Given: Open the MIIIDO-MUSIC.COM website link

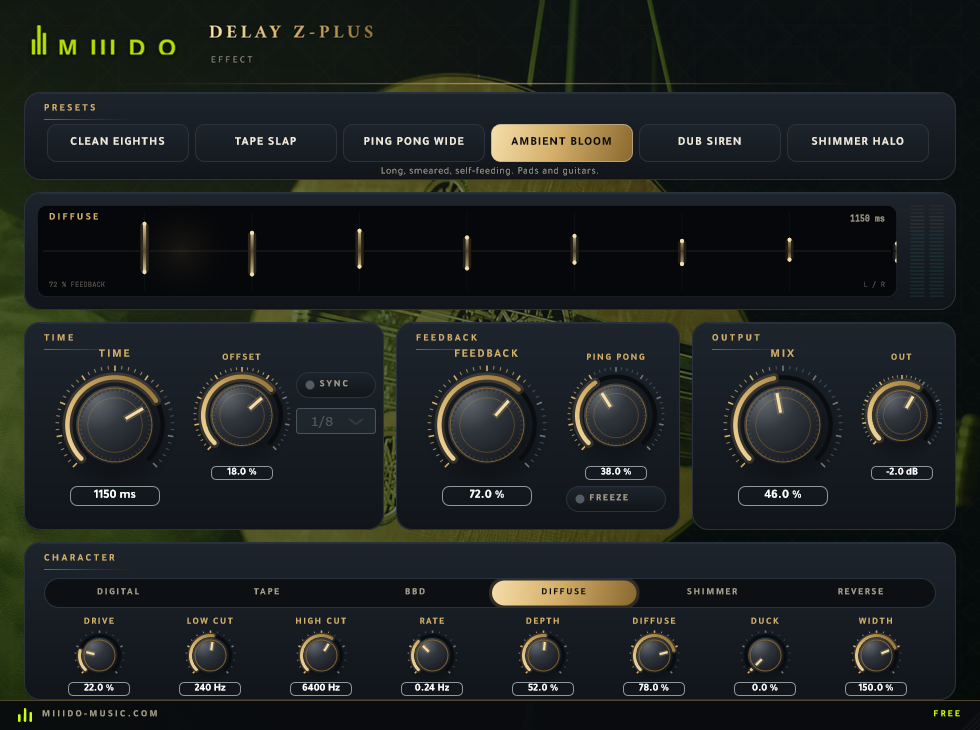Looking at the screenshot, I should click(100, 714).
